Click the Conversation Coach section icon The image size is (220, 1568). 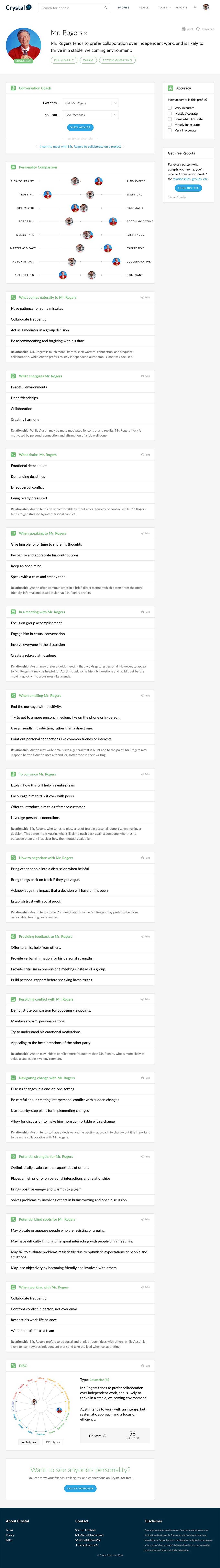point(13,88)
